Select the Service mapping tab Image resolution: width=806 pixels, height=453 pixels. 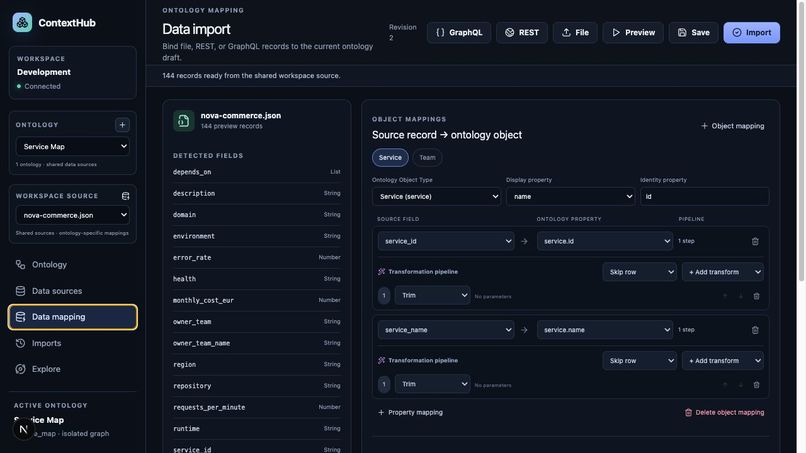click(390, 158)
